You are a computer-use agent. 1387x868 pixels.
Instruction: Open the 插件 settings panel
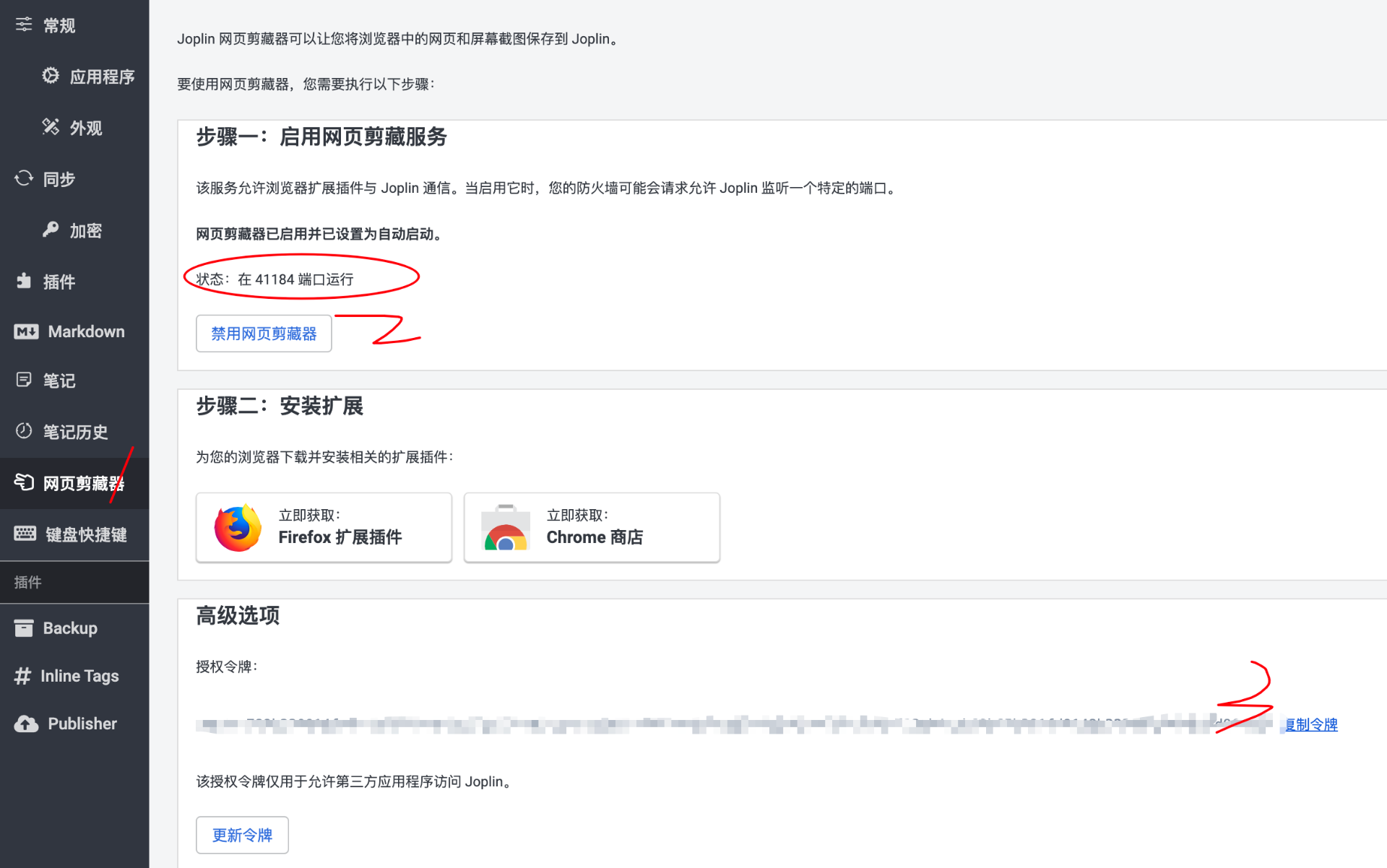[x=58, y=282]
